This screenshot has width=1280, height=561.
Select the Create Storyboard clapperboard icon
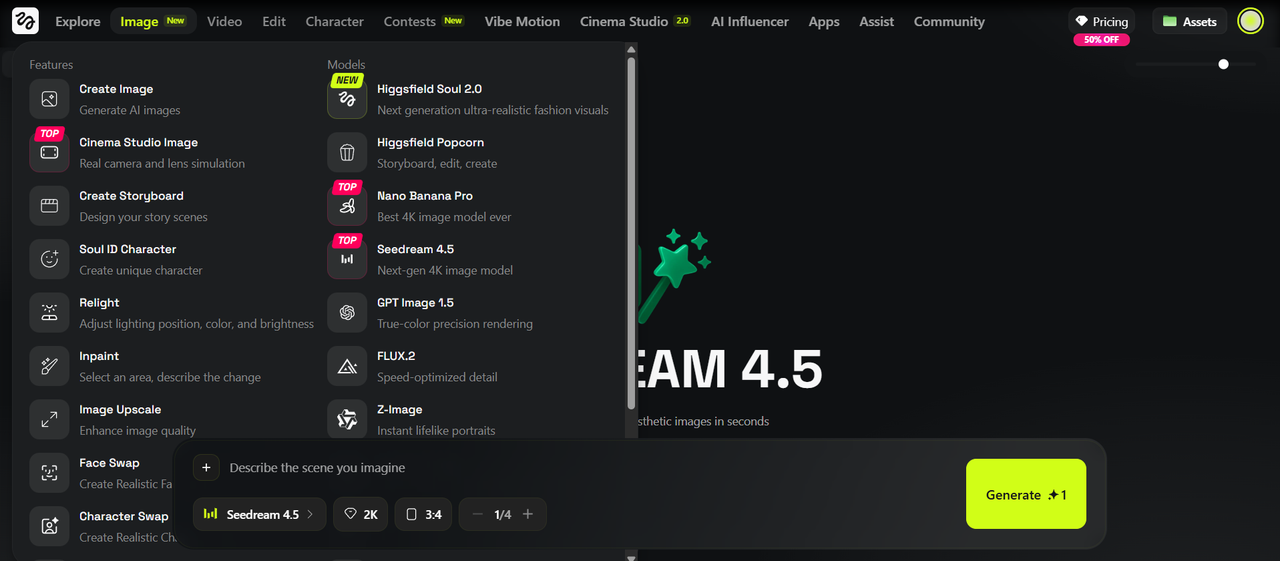(49, 206)
